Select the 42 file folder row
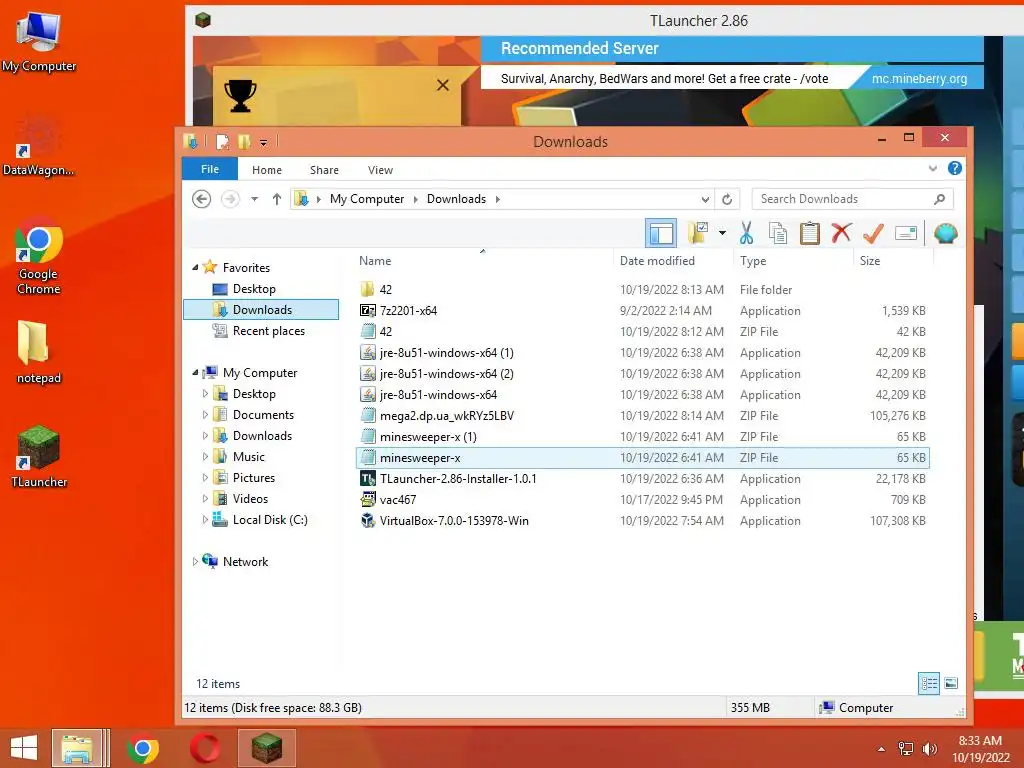 click(643, 289)
